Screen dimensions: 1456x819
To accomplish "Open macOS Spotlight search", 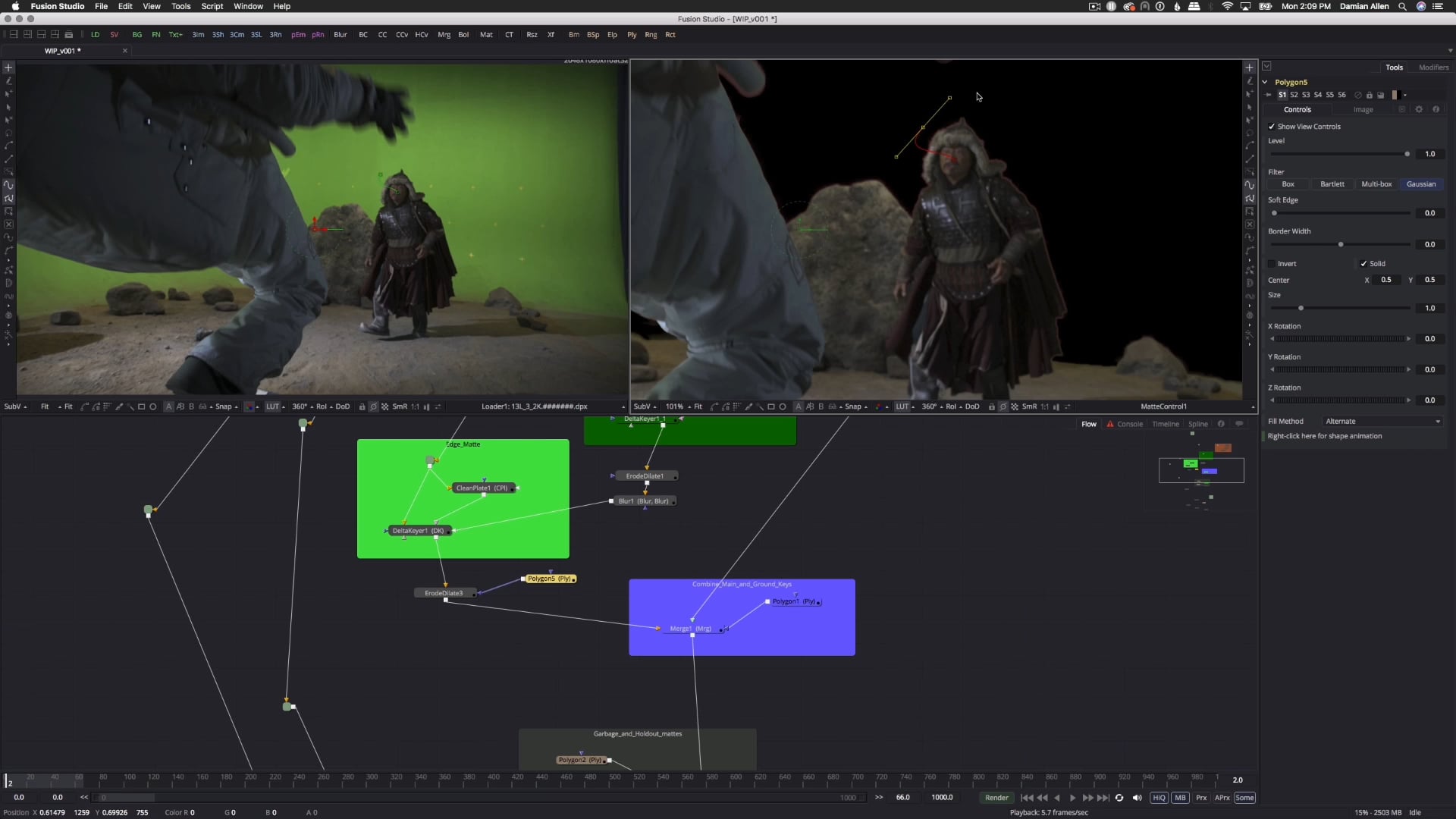I will coord(1402,6).
